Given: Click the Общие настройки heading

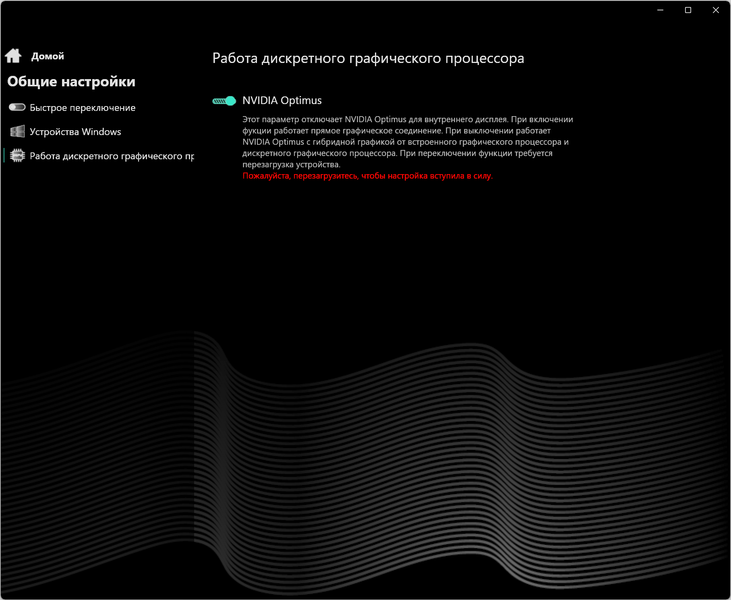Looking at the screenshot, I should pos(71,82).
